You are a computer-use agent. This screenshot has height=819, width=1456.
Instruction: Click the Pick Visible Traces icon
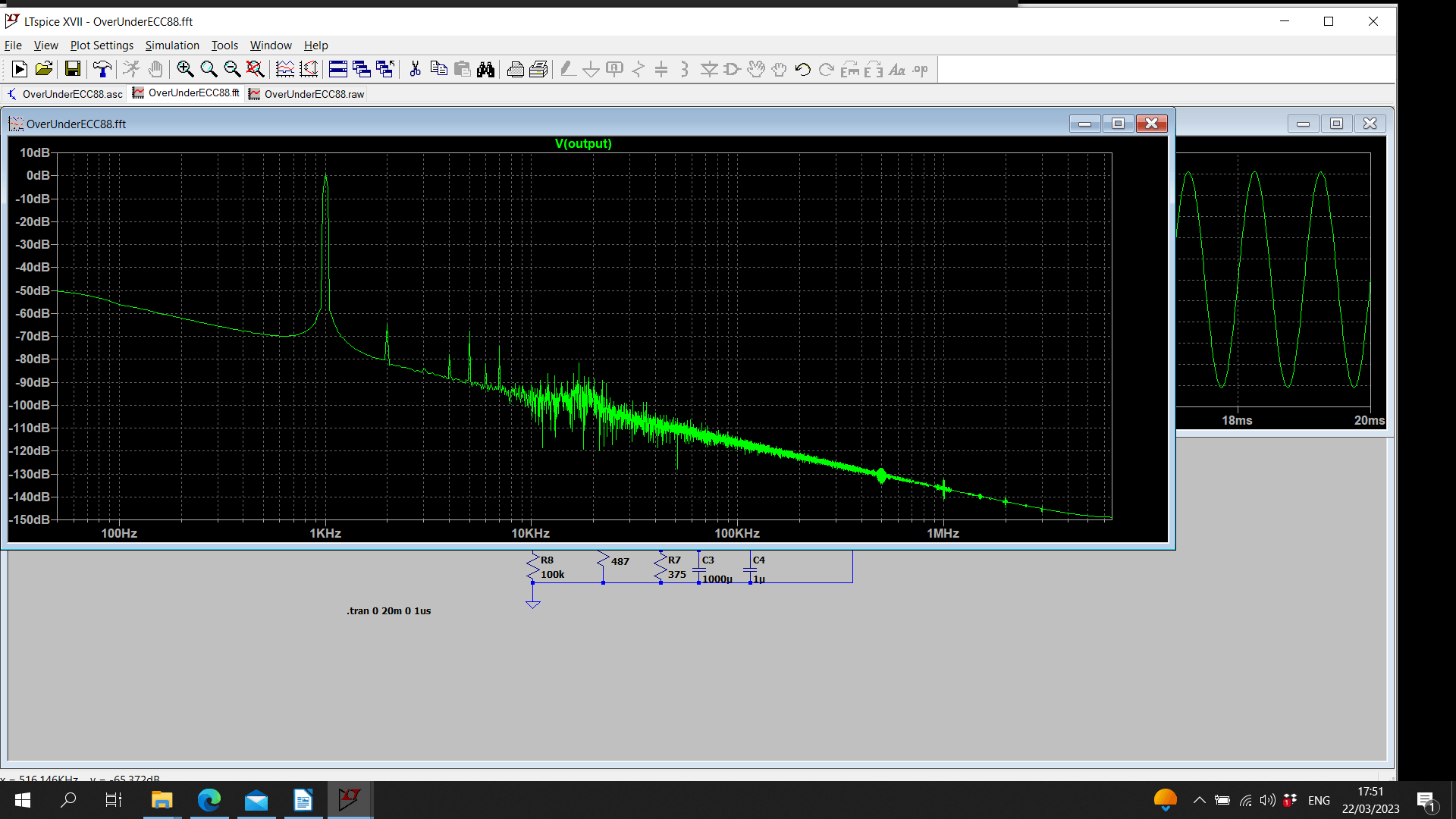(x=309, y=70)
